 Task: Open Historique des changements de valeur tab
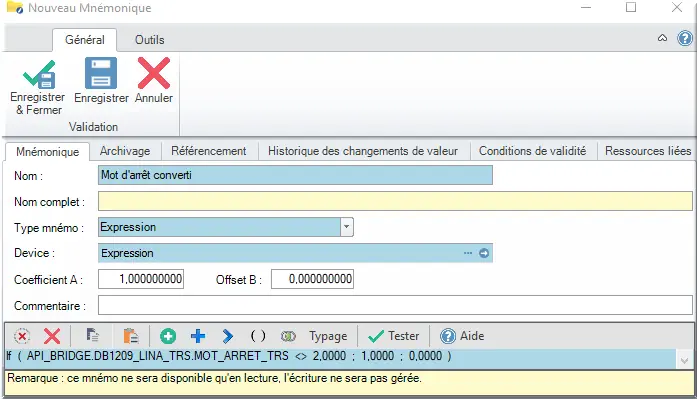point(363,151)
